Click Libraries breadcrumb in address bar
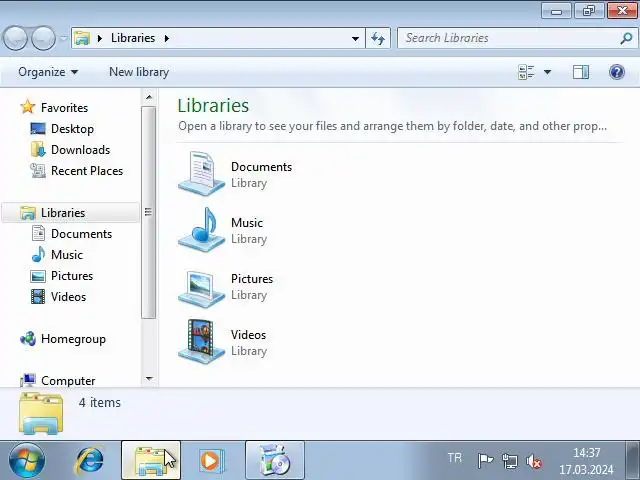 133,38
